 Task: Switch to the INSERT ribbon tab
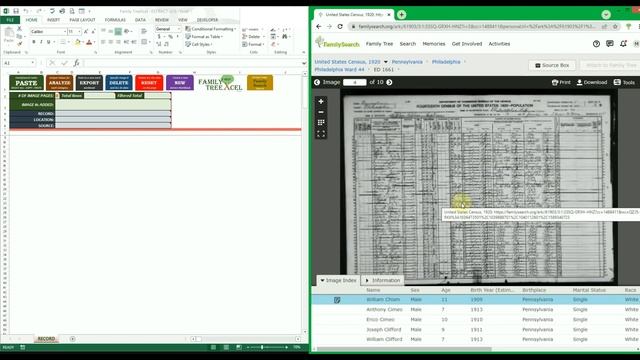click(53, 20)
